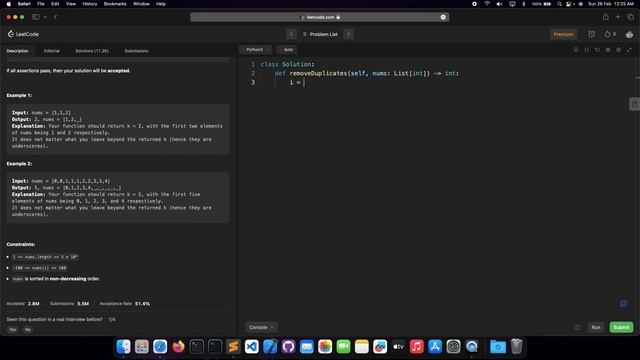Go to previous problem arrow

pos(291,34)
